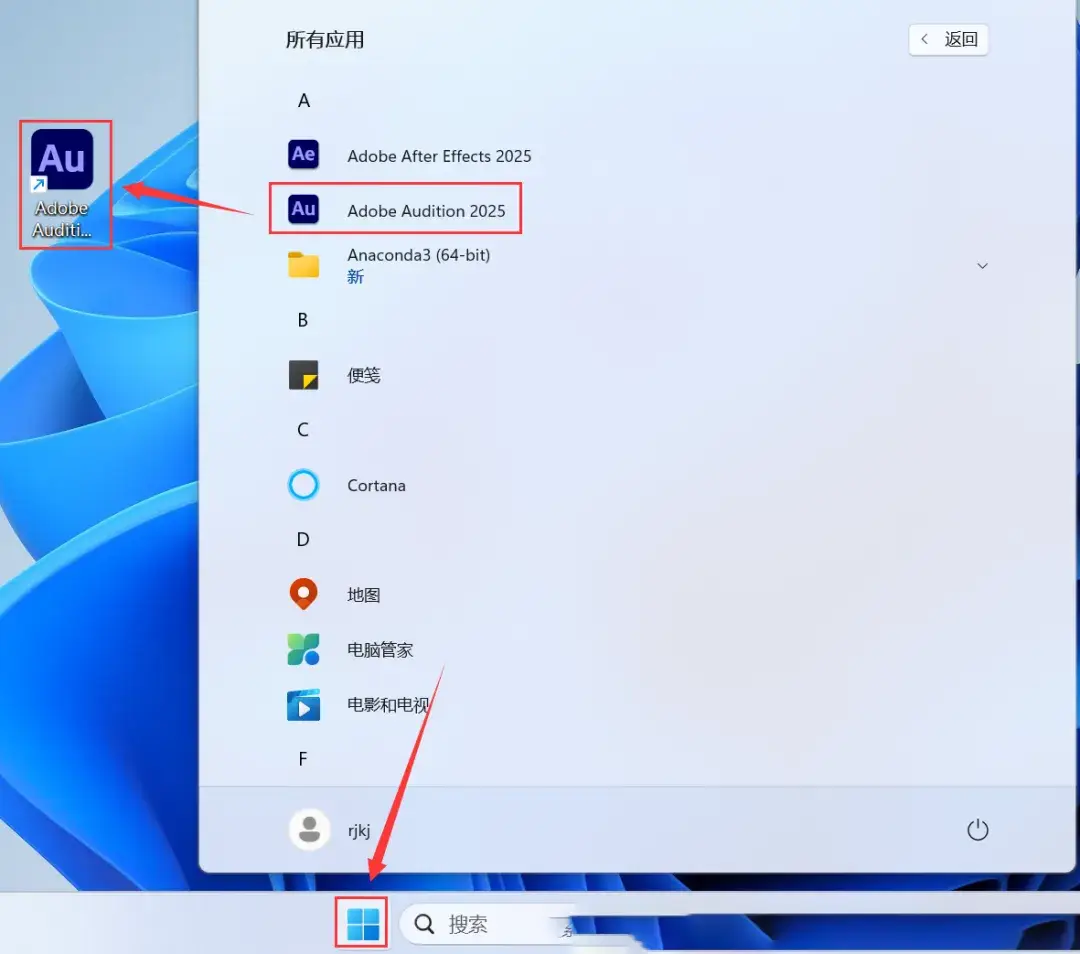Open the 便笺 sticky notes app

363,376
